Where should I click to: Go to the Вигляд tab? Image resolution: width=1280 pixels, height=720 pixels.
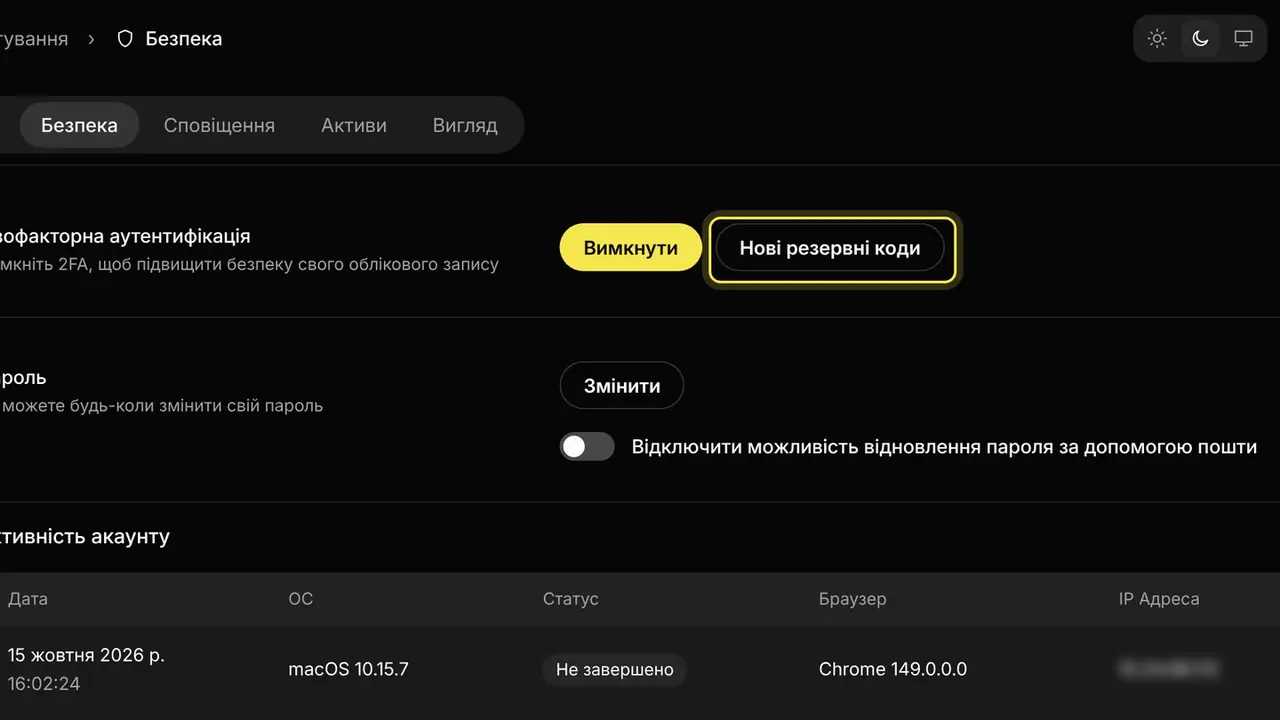[x=465, y=125]
